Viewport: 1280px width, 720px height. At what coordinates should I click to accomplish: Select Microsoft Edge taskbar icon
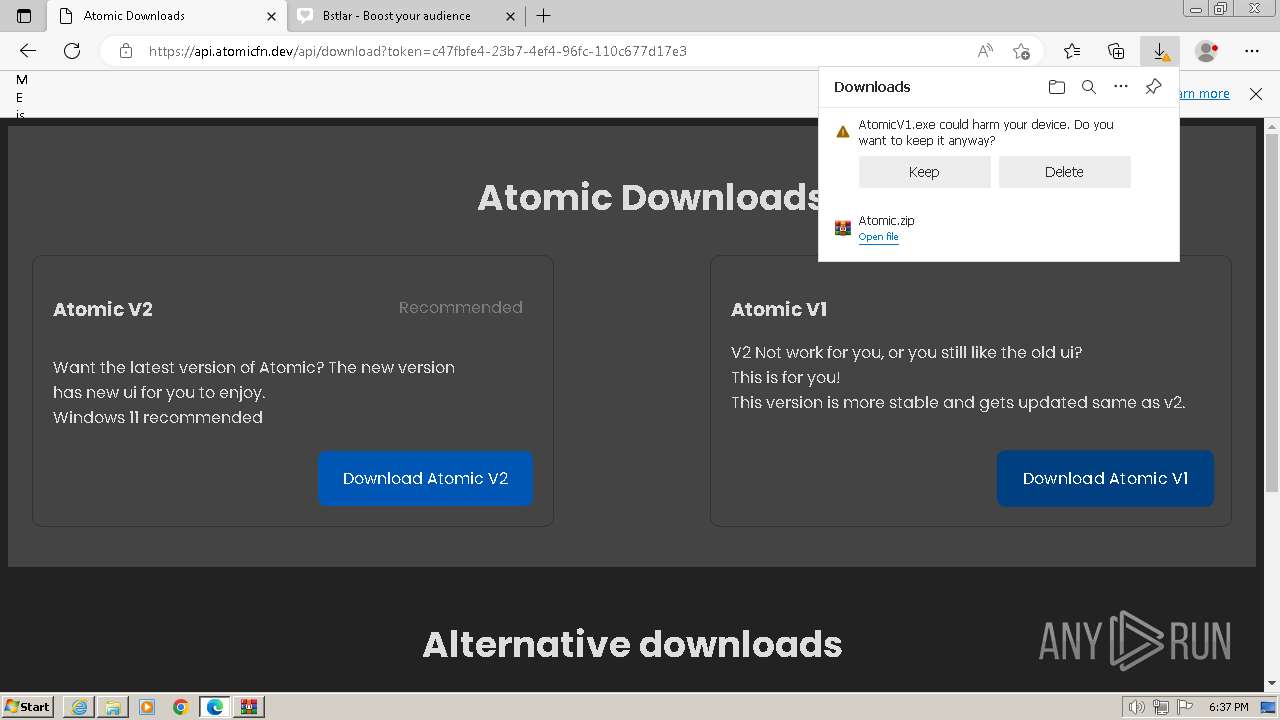tap(215, 707)
